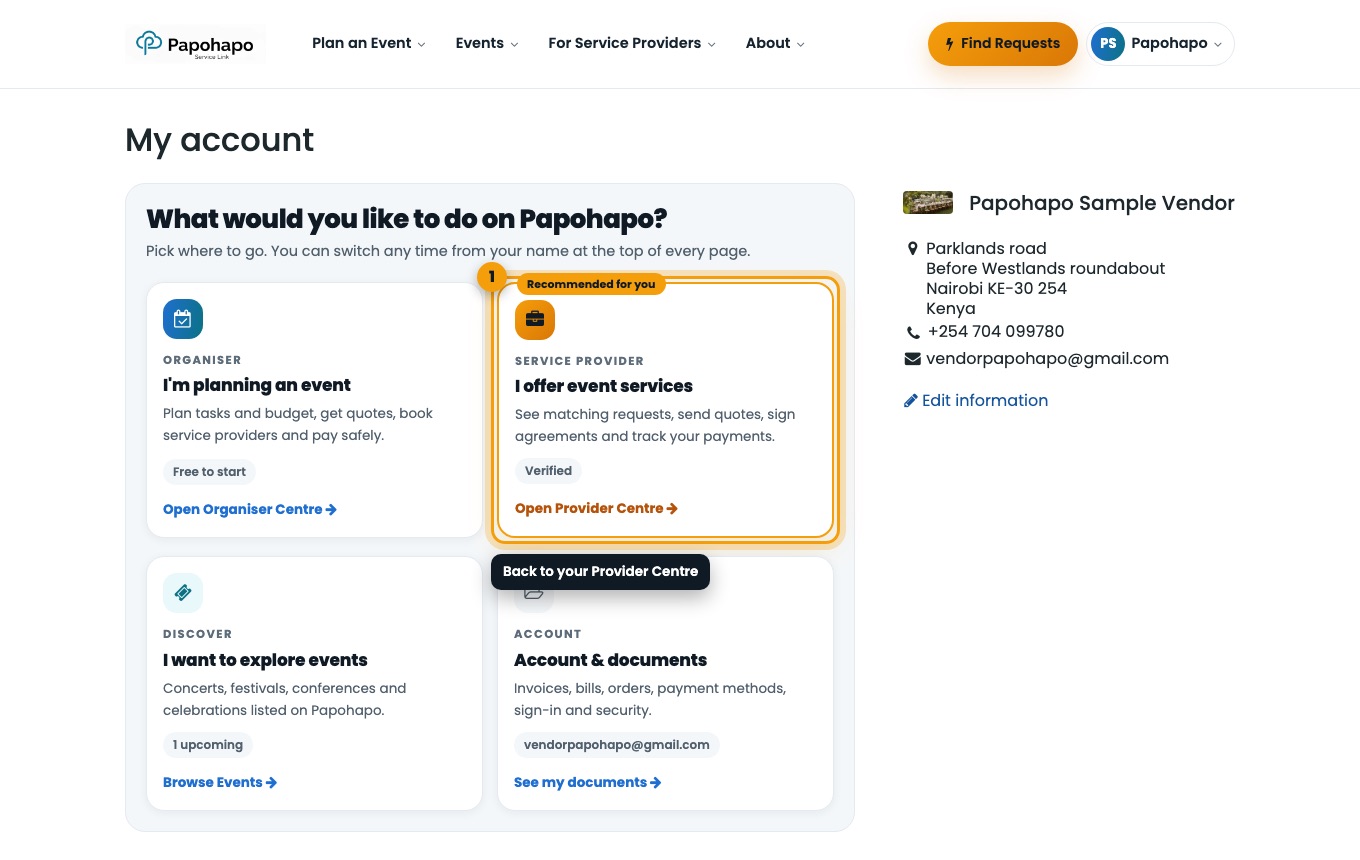Click the Papohapo logo in the header
Image resolution: width=1360 pixels, height=860 pixels.
(x=195, y=44)
